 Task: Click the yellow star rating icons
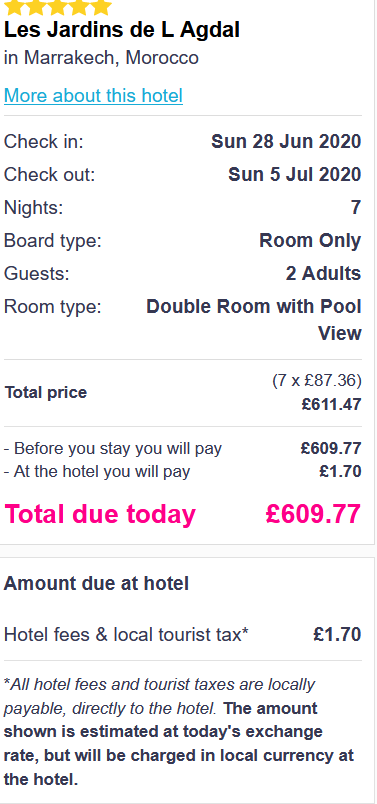click(57, 7)
